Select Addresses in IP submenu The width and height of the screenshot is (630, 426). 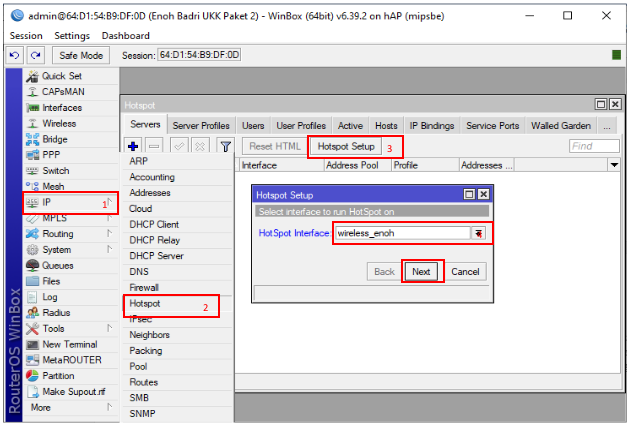coord(177,193)
